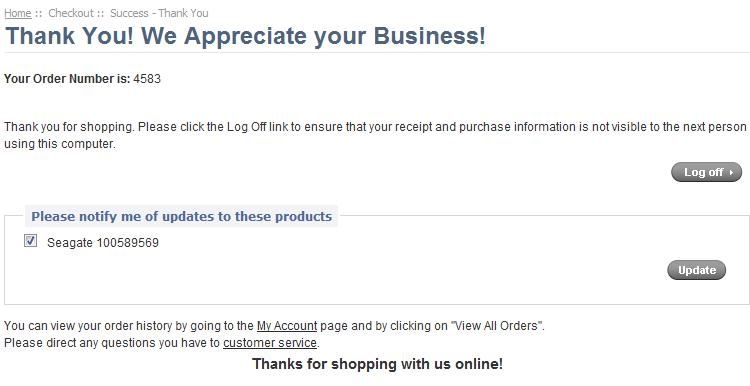
Task: Go to the Home breadcrumb link
Action: pos(18,13)
